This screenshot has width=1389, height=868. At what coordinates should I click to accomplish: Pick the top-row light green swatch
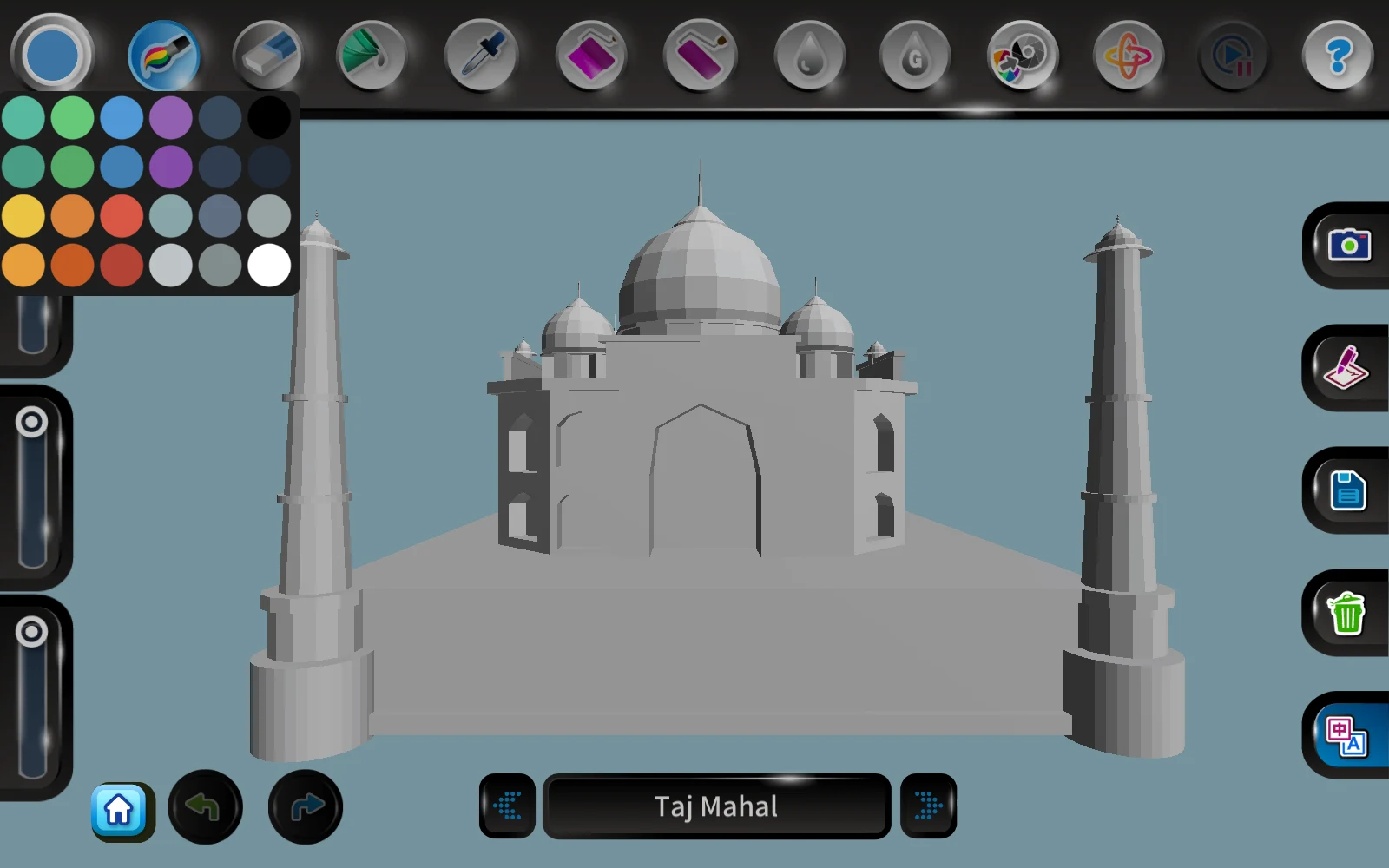72,117
